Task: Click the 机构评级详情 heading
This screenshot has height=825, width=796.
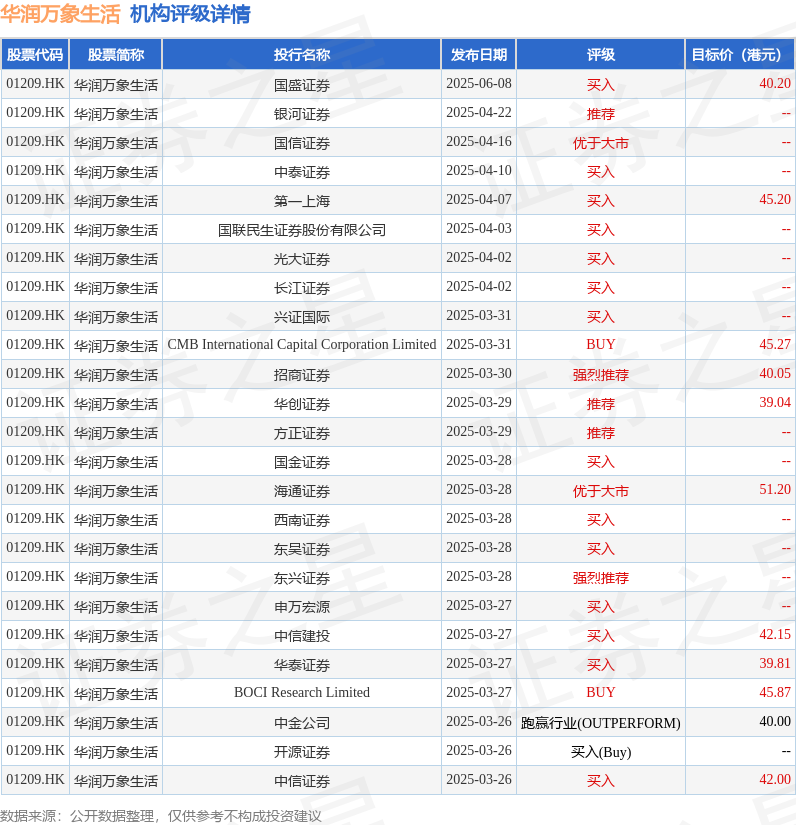Action: pos(190,15)
